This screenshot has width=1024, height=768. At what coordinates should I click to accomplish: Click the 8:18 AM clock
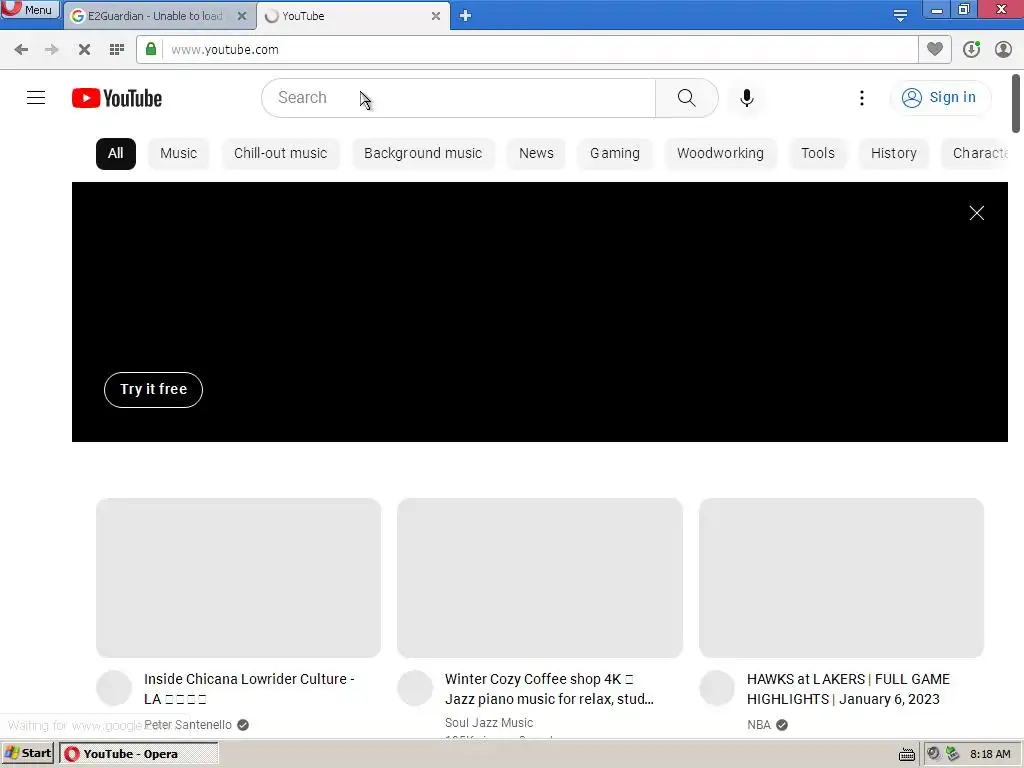990,754
